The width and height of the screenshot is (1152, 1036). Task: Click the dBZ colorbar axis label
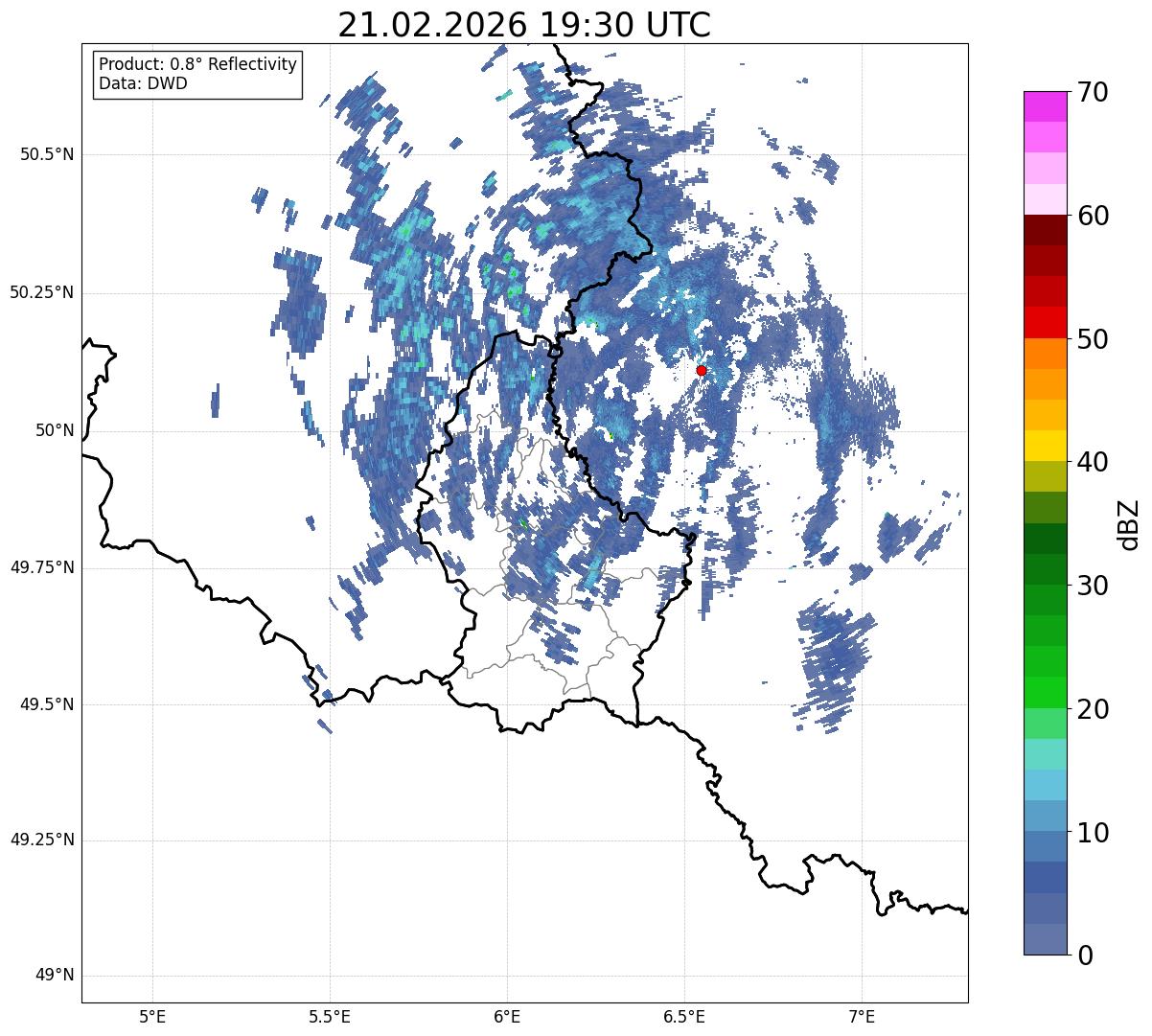tap(1129, 524)
